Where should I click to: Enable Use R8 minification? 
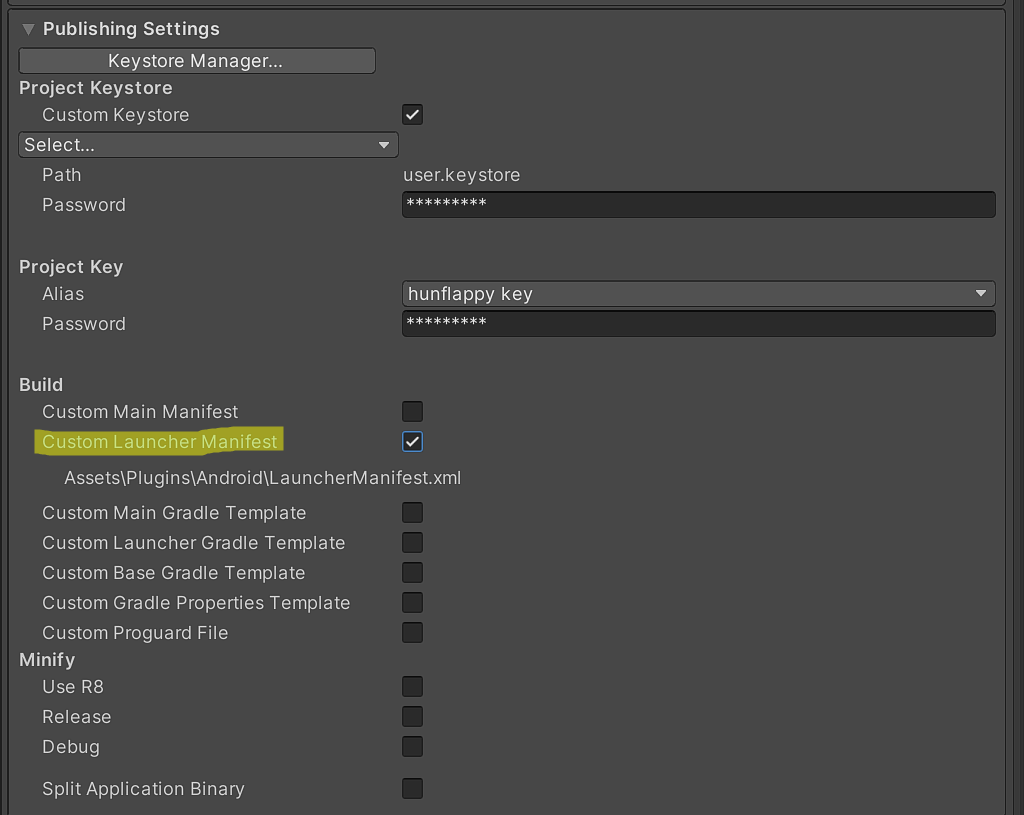(412, 686)
